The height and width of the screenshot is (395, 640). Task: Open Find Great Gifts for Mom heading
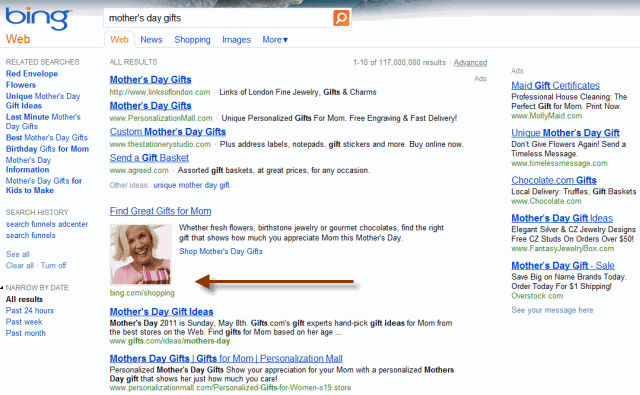160,211
